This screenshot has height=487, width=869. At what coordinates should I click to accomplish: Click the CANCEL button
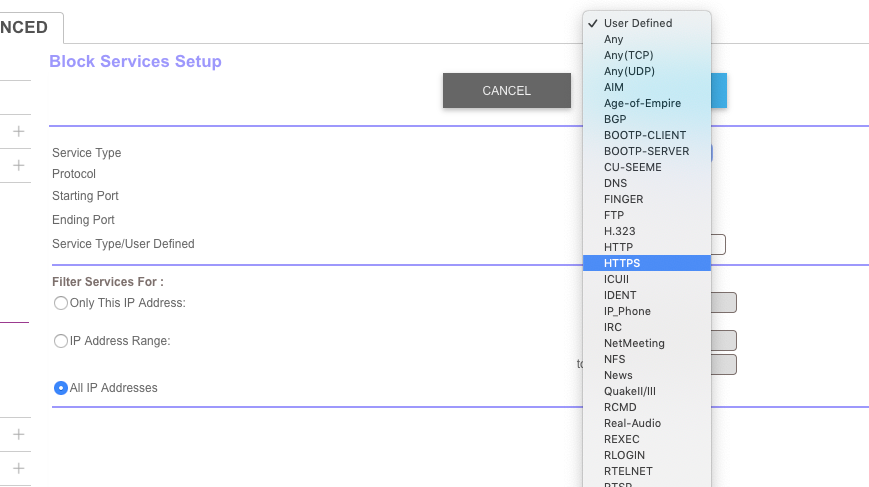(x=506, y=91)
